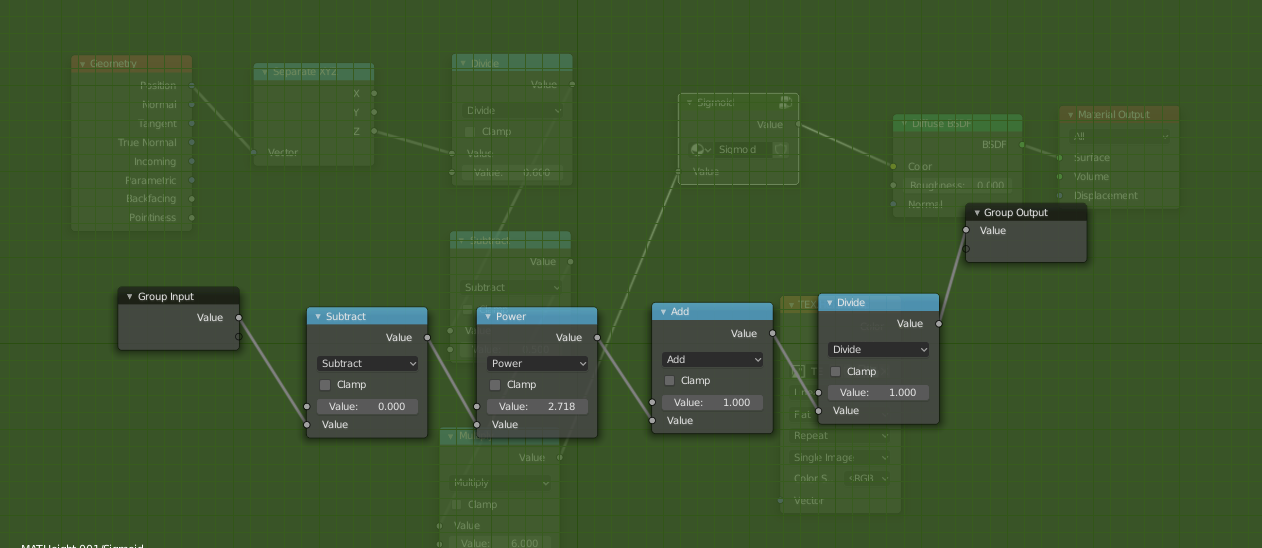Open operation dropdown in Divide node valued 1.000
Screen dimensions: 1262x548
879,350
